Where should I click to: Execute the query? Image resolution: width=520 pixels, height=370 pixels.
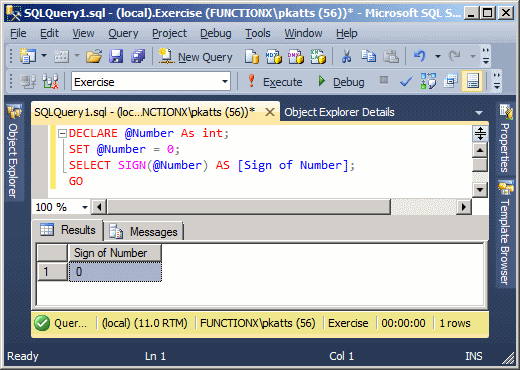[x=275, y=82]
